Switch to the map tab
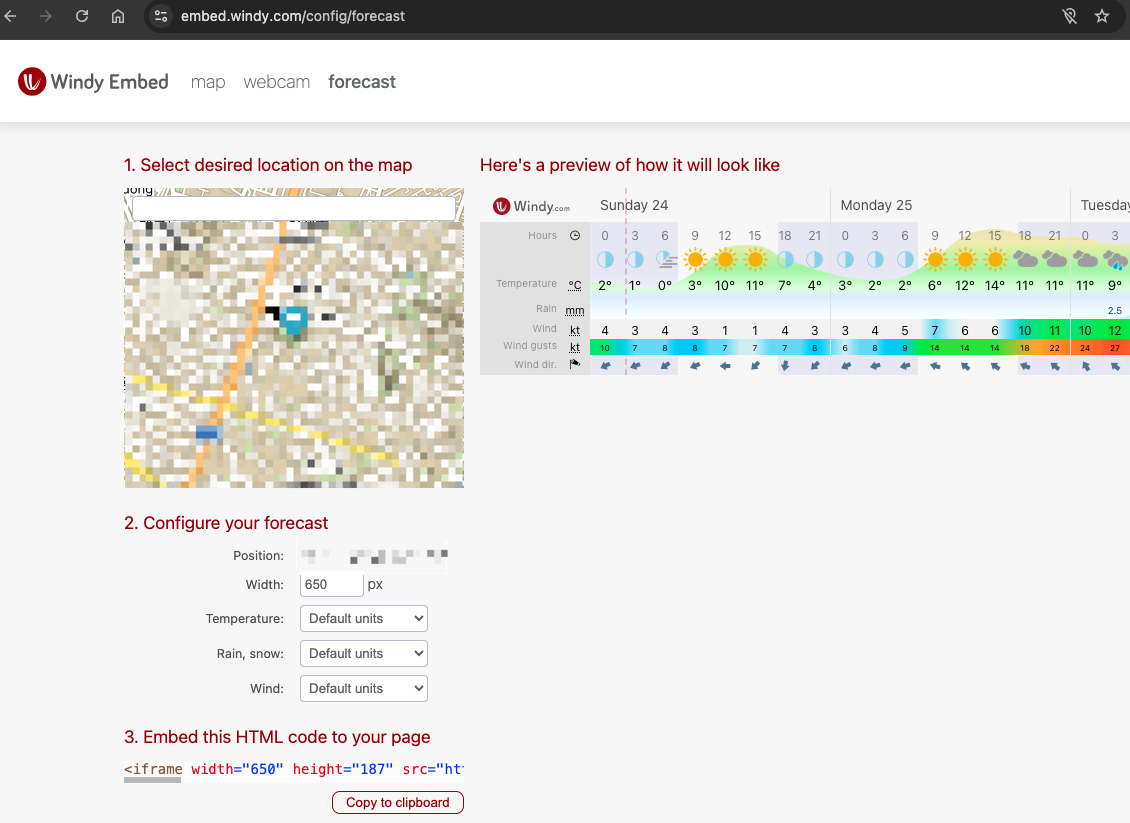The height and width of the screenshot is (823, 1130). [x=208, y=82]
